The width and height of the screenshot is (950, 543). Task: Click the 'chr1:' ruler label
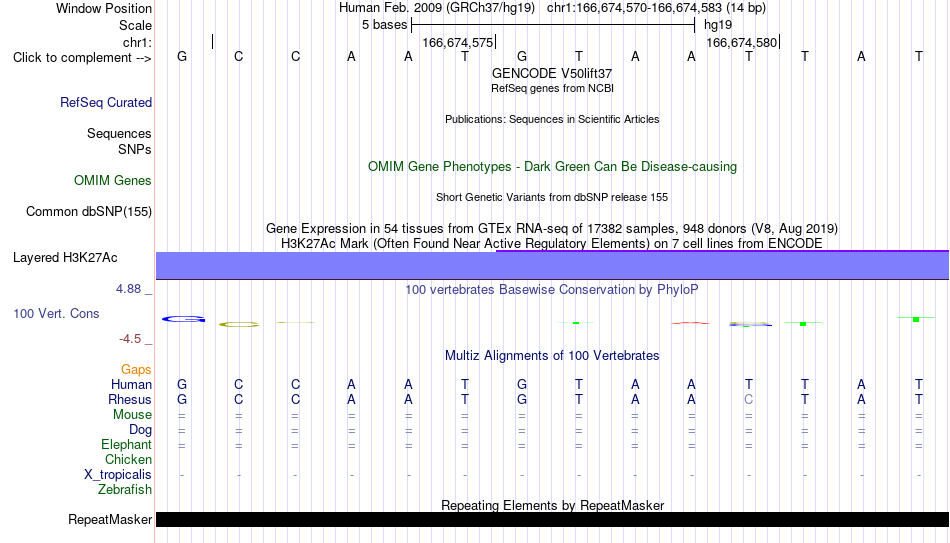pyautogui.click(x=137, y=42)
